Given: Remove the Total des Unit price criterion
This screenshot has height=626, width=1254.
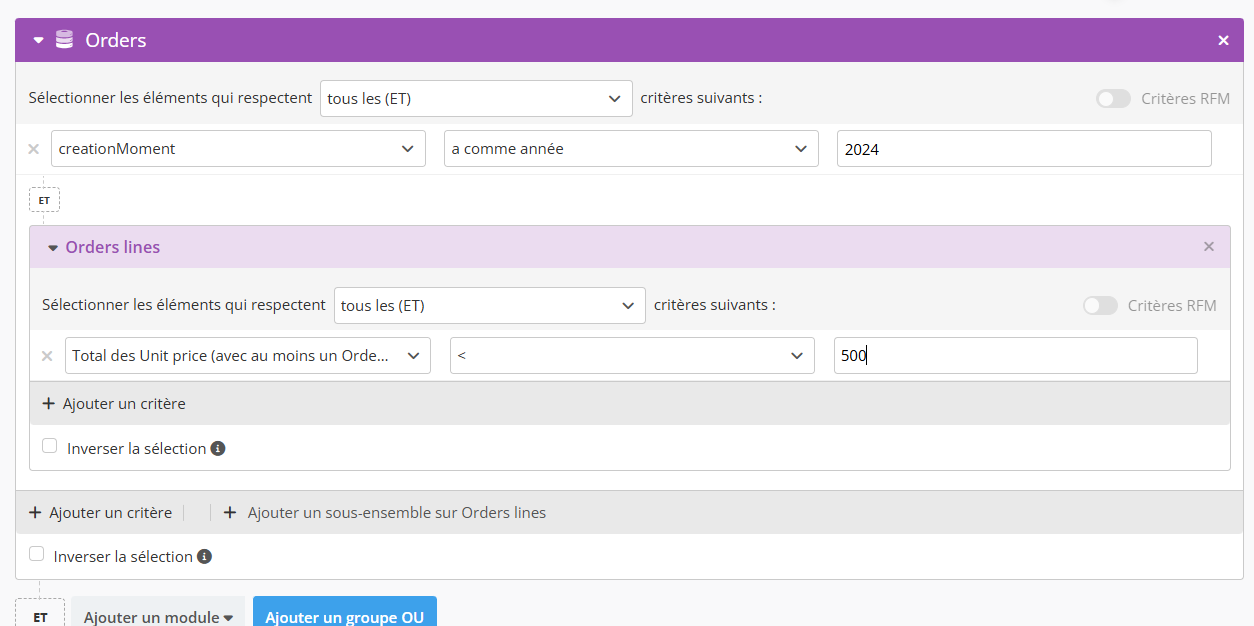Looking at the screenshot, I should (47, 356).
